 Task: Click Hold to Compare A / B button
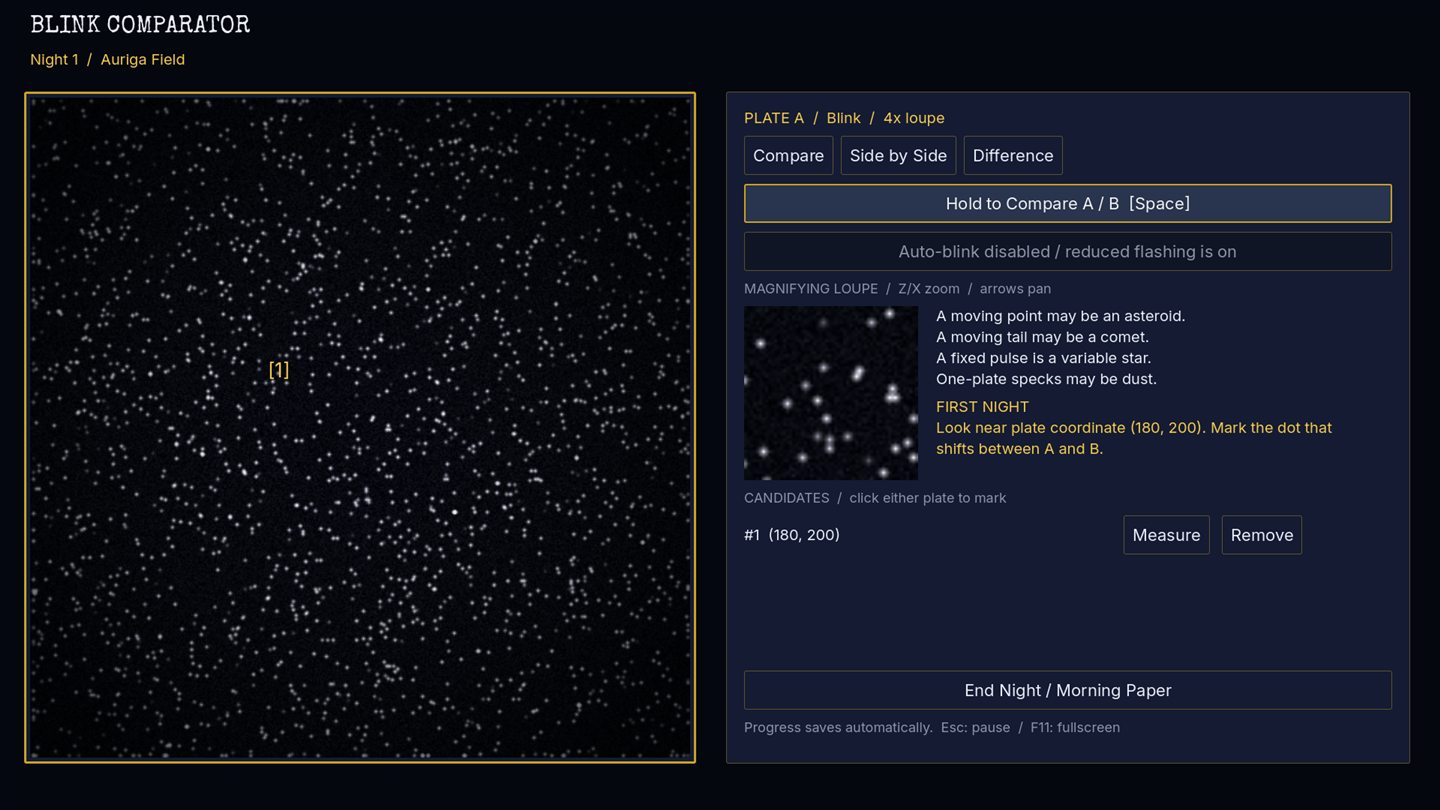(1068, 203)
